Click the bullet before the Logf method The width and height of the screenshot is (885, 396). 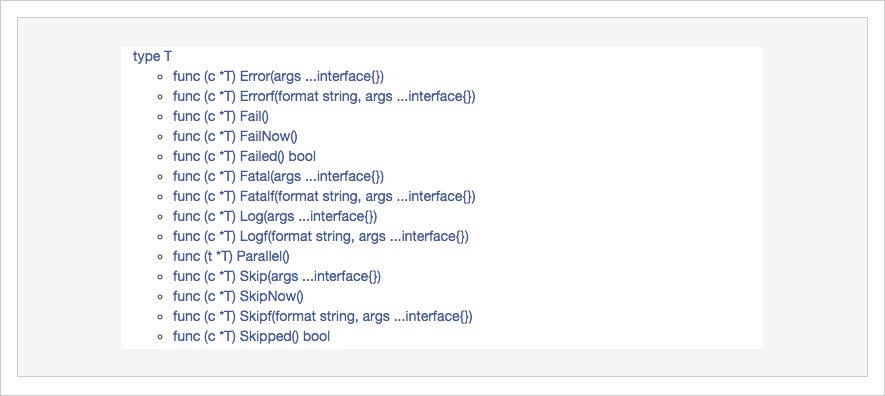pos(160,237)
